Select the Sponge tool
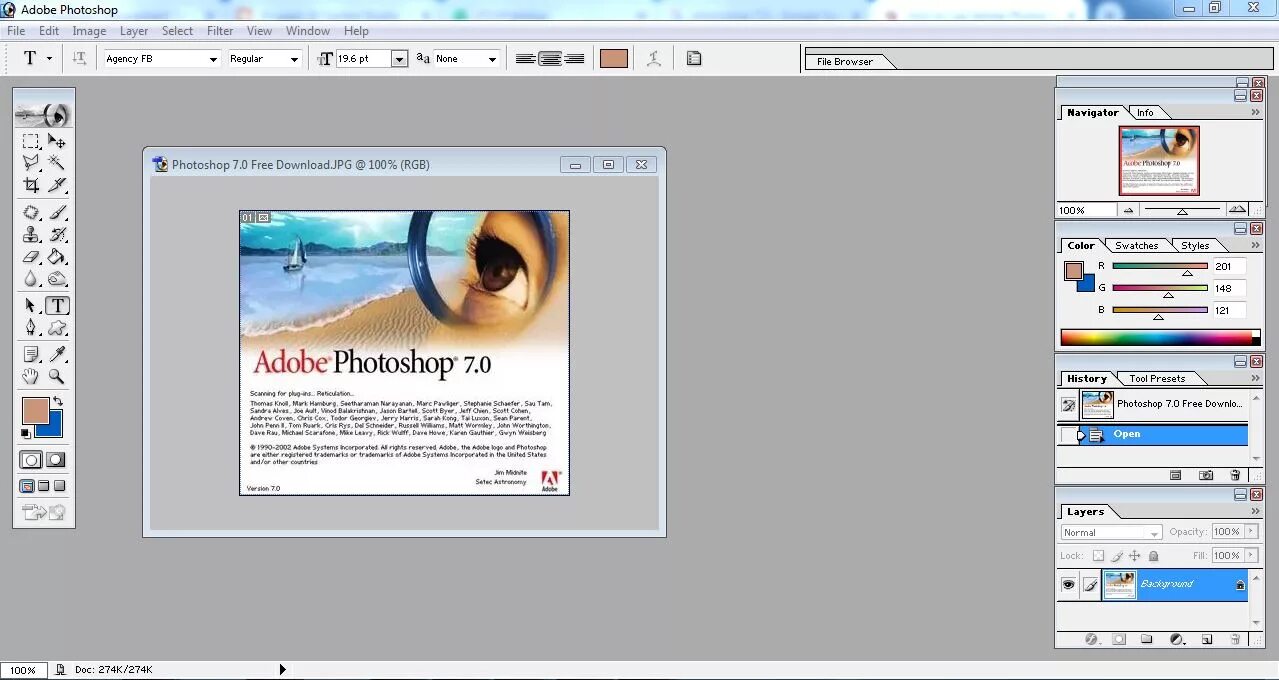The height and width of the screenshot is (680, 1279). (x=57, y=279)
